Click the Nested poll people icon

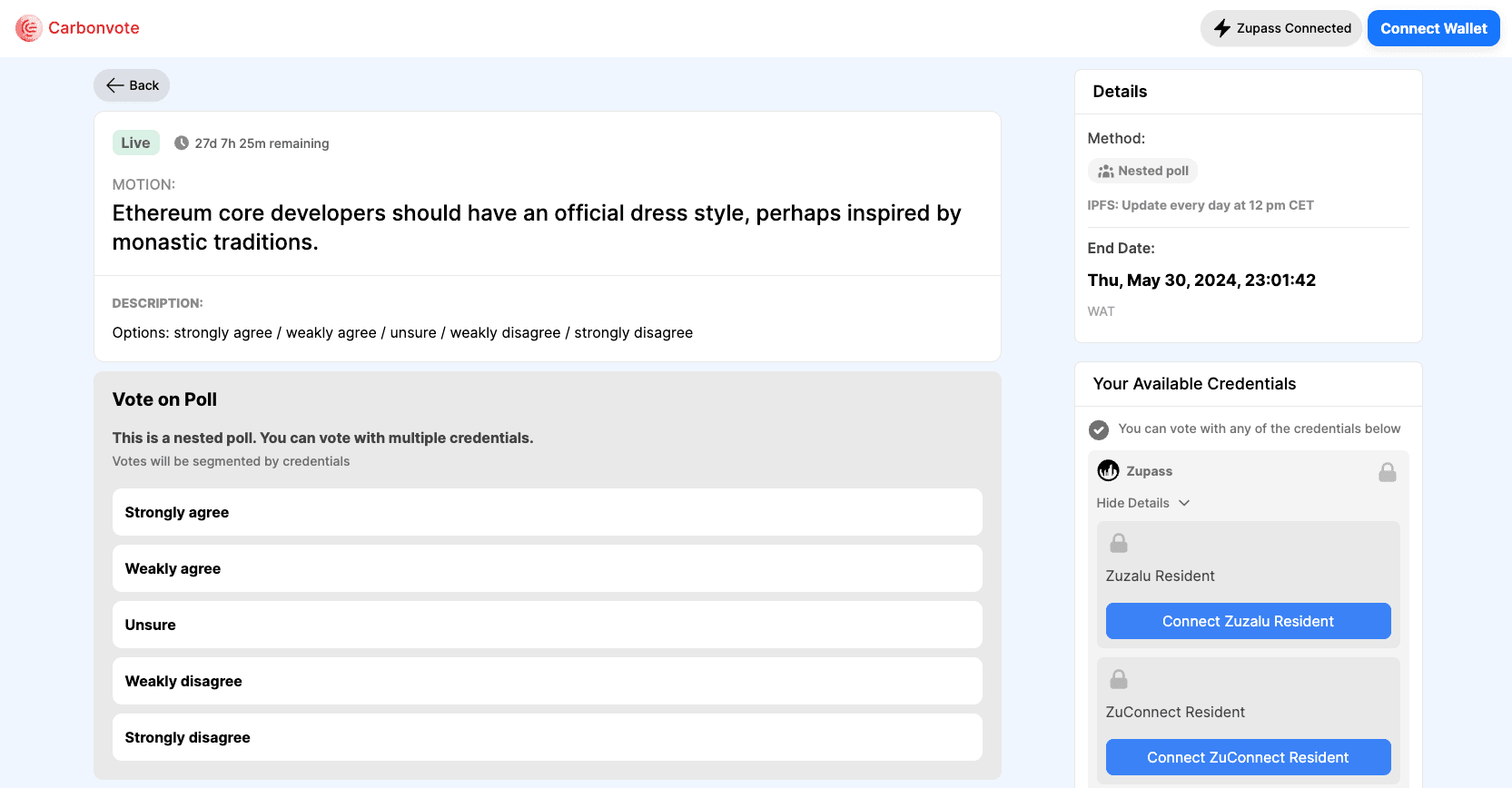tap(1105, 172)
